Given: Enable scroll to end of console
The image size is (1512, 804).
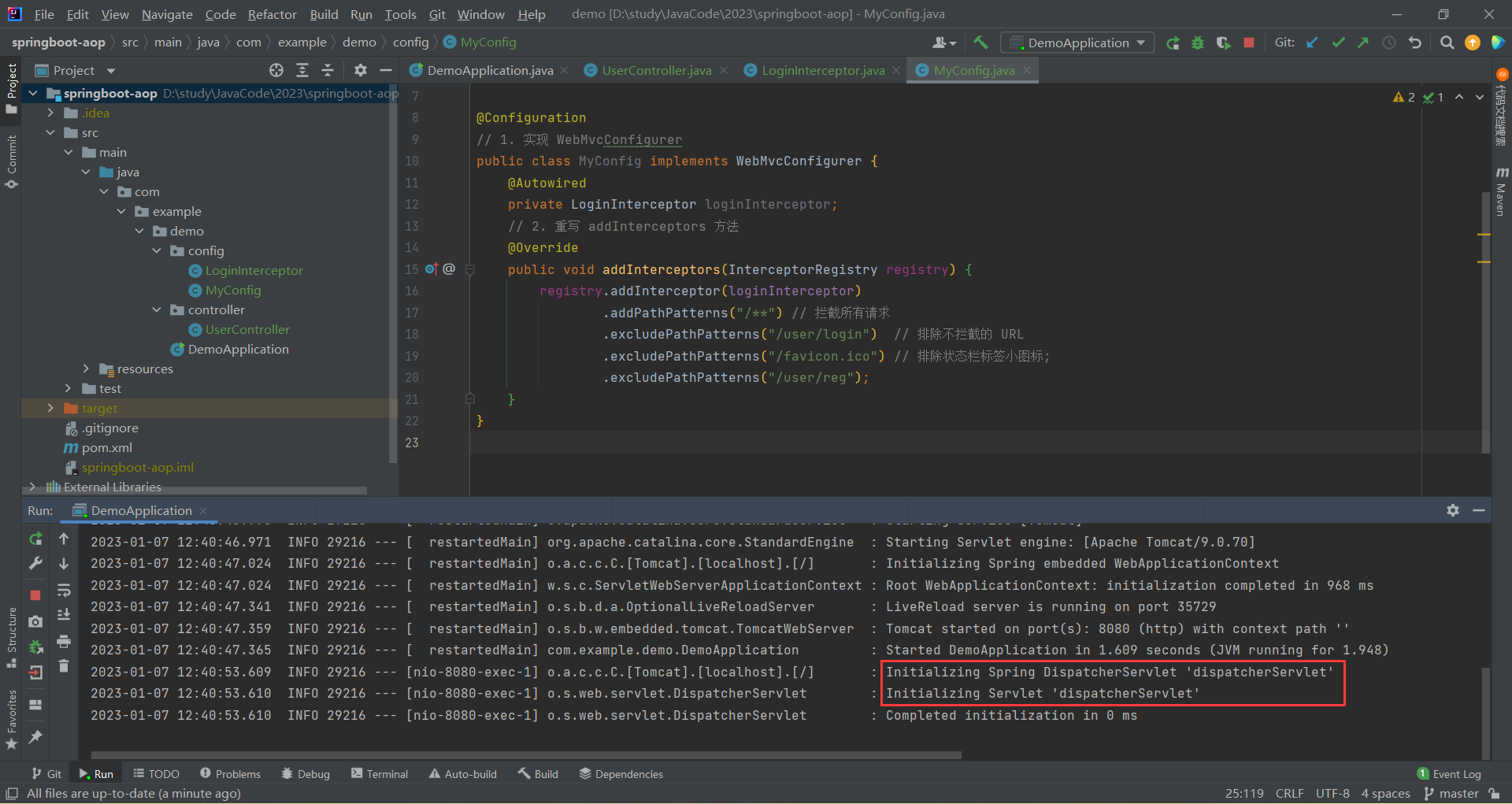Looking at the screenshot, I should (x=64, y=615).
